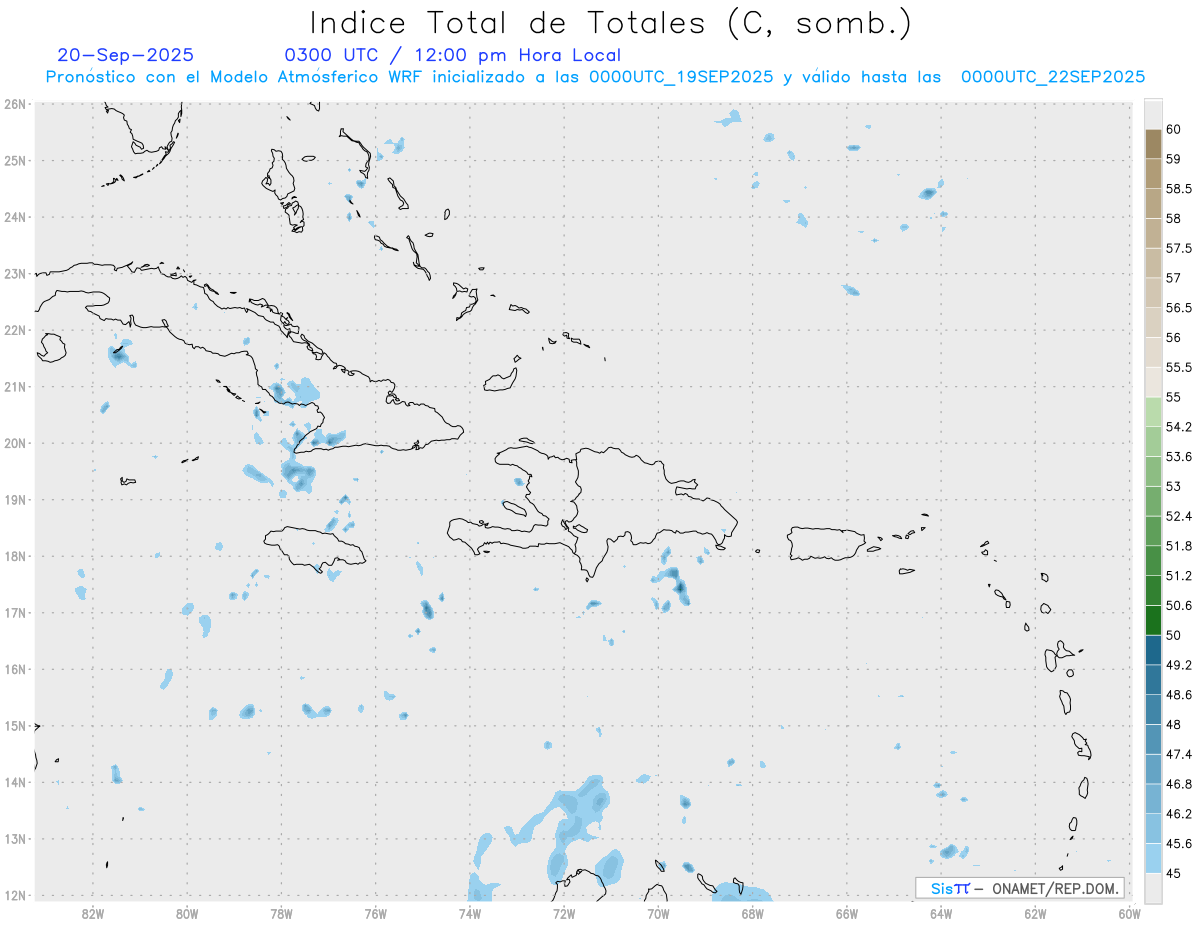Click the colorbar label '45' at the bottom

tap(1174, 873)
